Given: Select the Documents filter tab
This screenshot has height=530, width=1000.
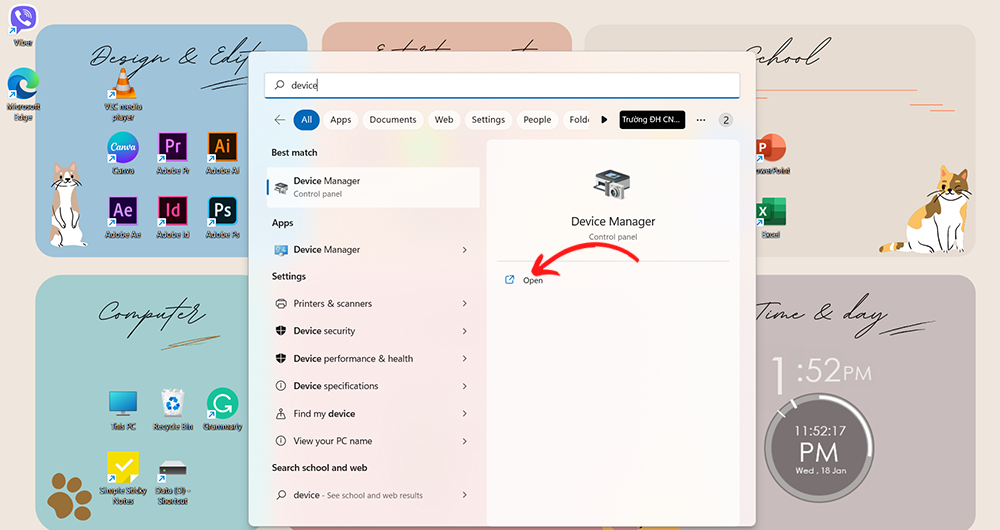Looking at the screenshot, I should 393,120.
